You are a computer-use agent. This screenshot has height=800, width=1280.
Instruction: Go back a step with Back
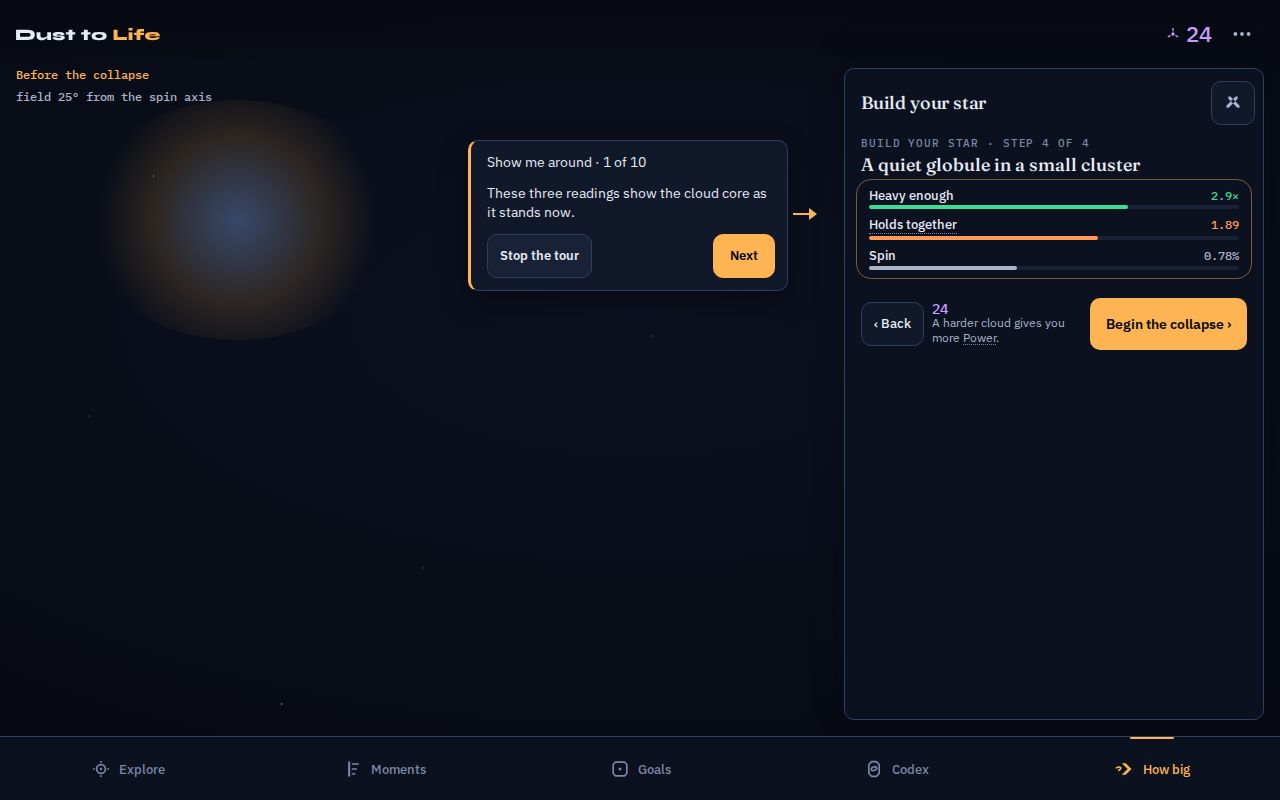892,324
